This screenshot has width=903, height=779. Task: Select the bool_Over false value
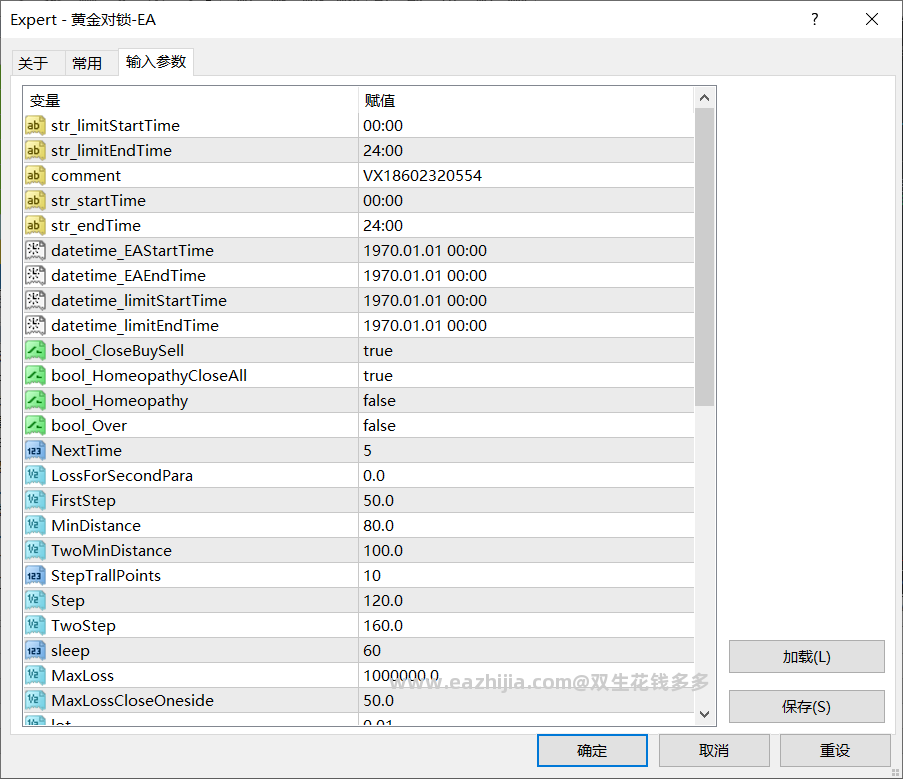380,425
